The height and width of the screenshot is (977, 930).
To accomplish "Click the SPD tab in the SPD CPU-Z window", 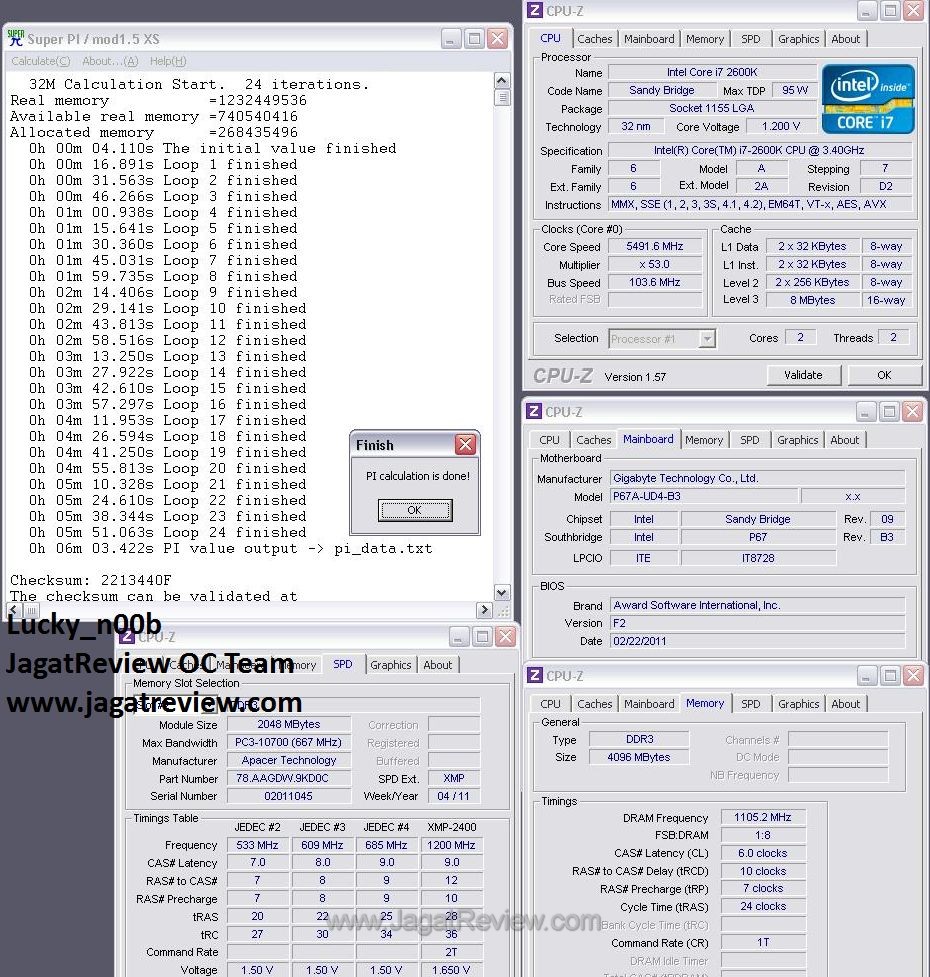I will (343, 664).
